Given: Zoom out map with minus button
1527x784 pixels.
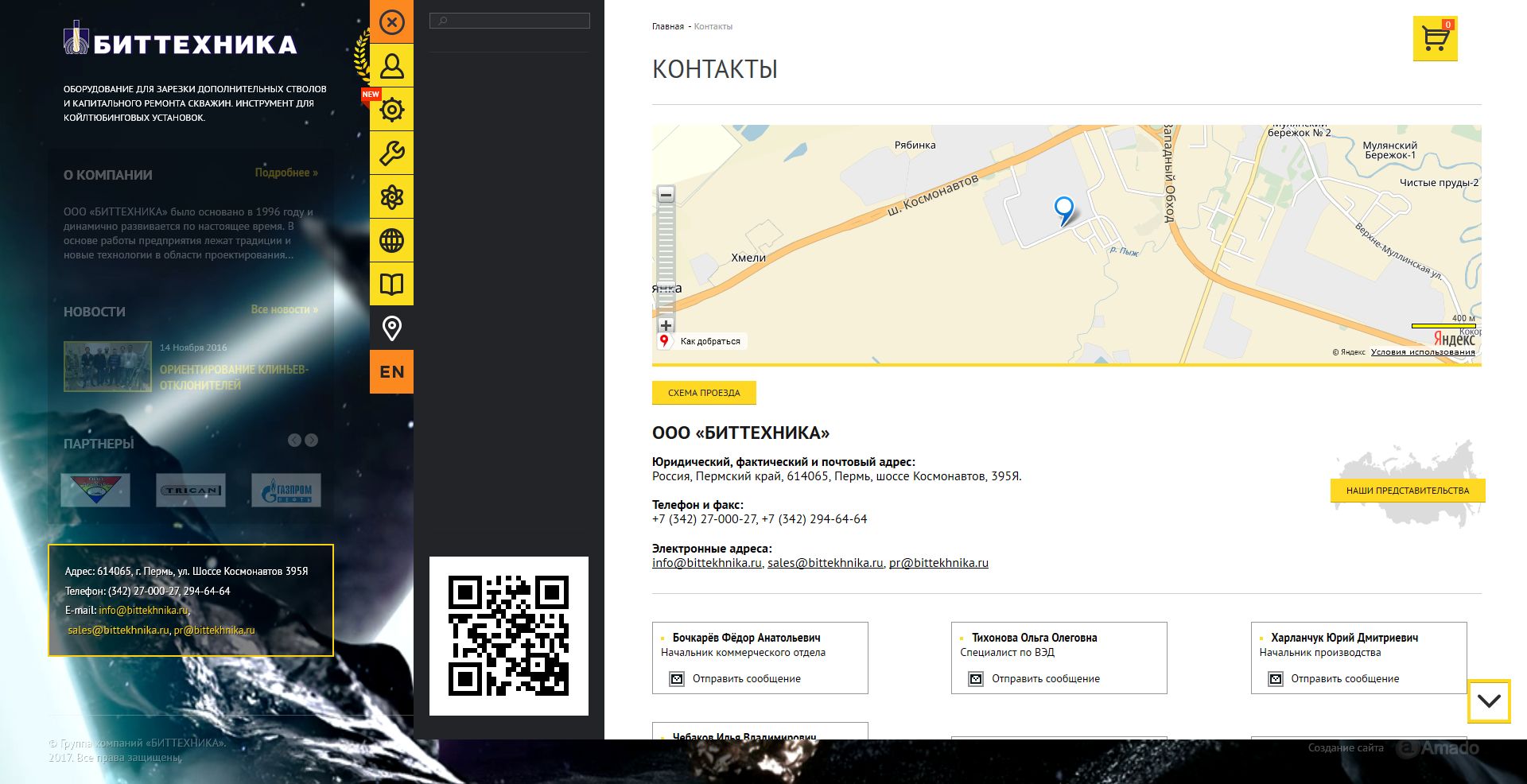Looking at the screenshot, I should 666,195.
